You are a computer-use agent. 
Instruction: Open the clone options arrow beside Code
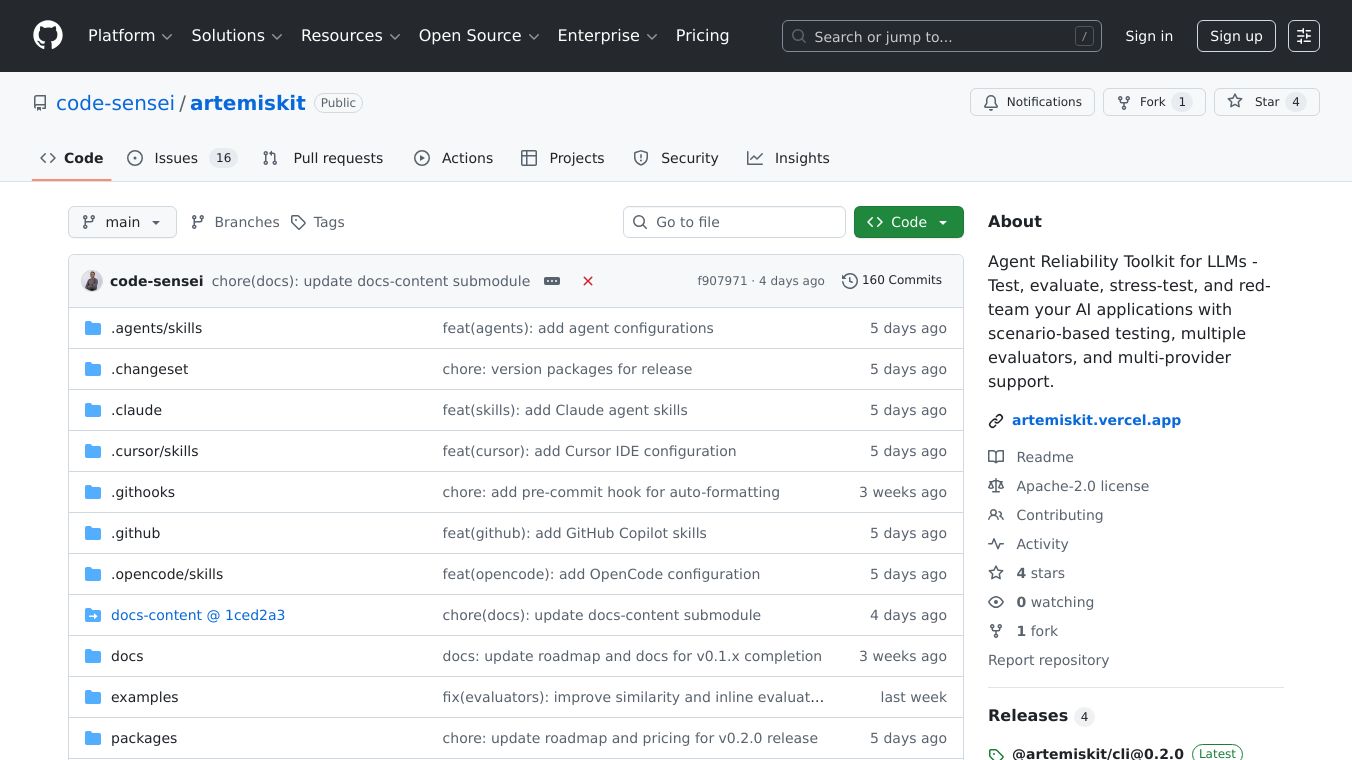click(942, 222)
